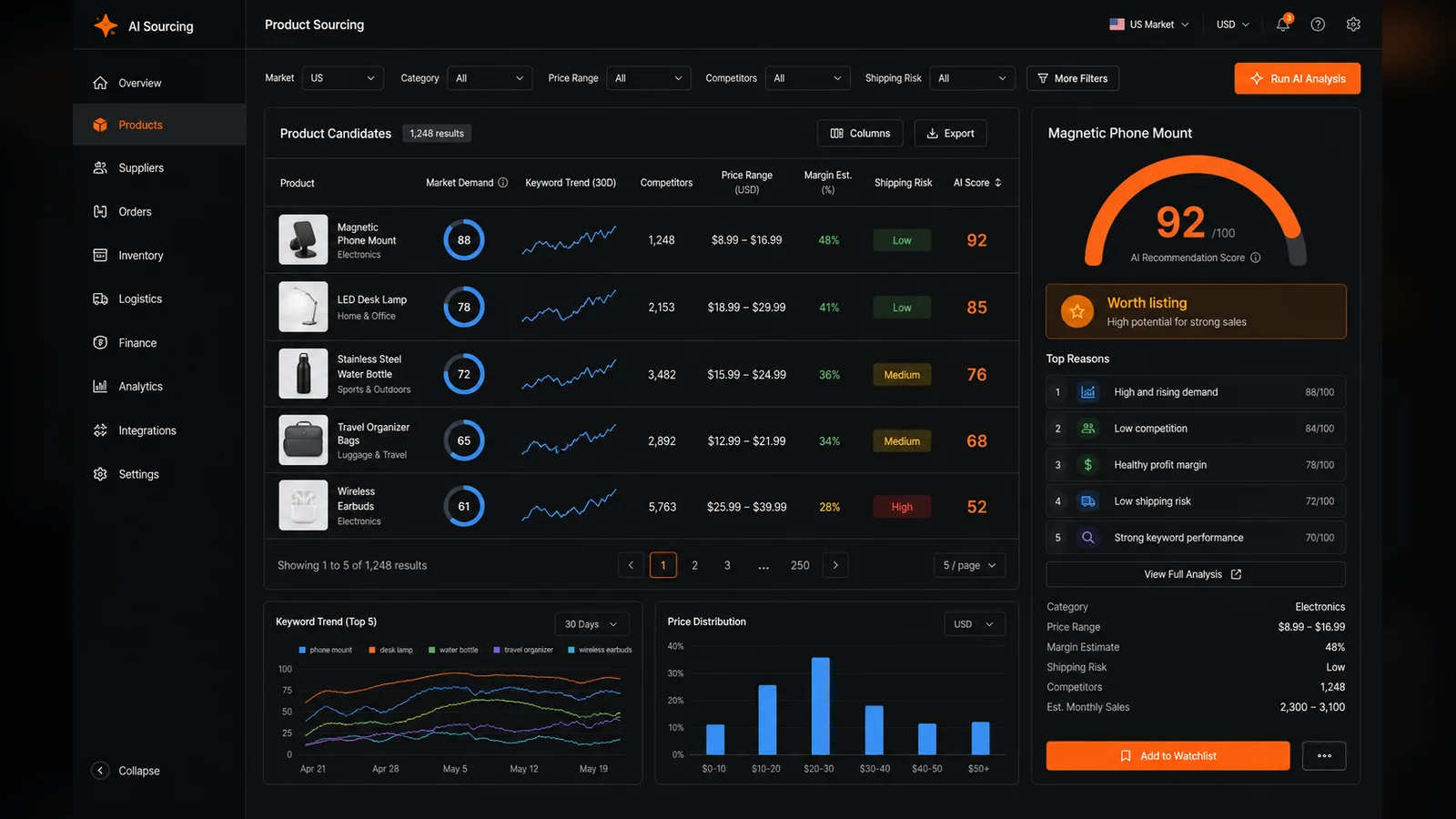Expand the Market filter dropdown
1456x819 pixels.
(x=342, y=78)
